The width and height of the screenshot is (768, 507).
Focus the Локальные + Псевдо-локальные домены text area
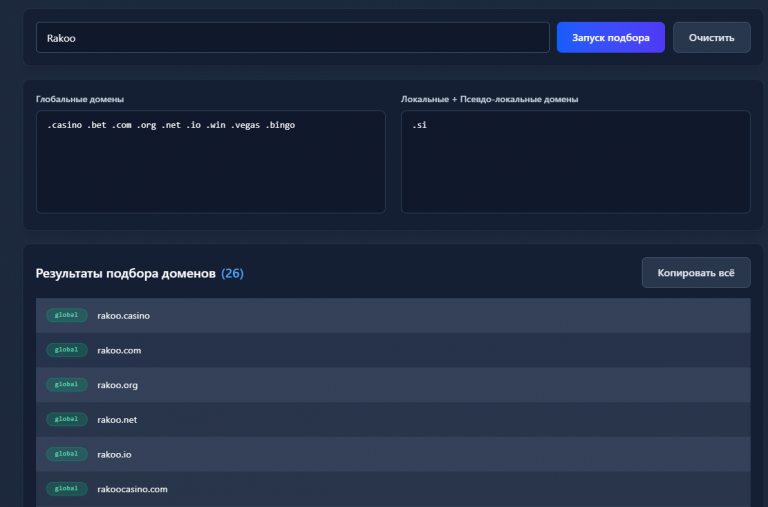576,162
